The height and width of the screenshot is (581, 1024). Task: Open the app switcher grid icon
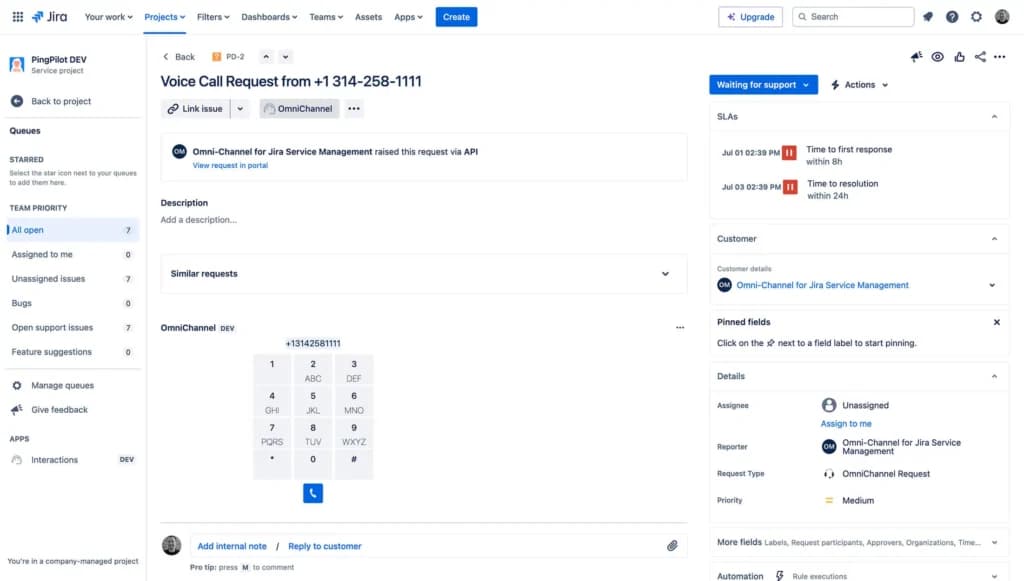tap(18, 17)
